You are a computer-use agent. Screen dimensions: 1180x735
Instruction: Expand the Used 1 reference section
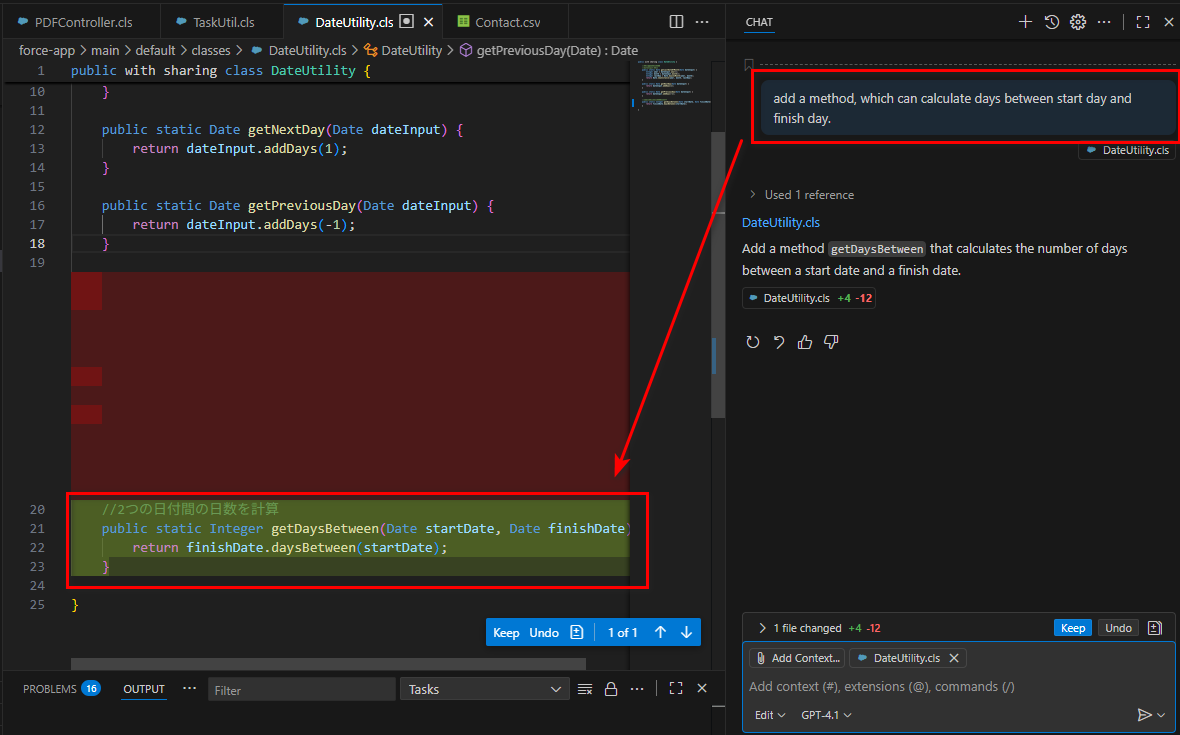[x=801, y=195]
